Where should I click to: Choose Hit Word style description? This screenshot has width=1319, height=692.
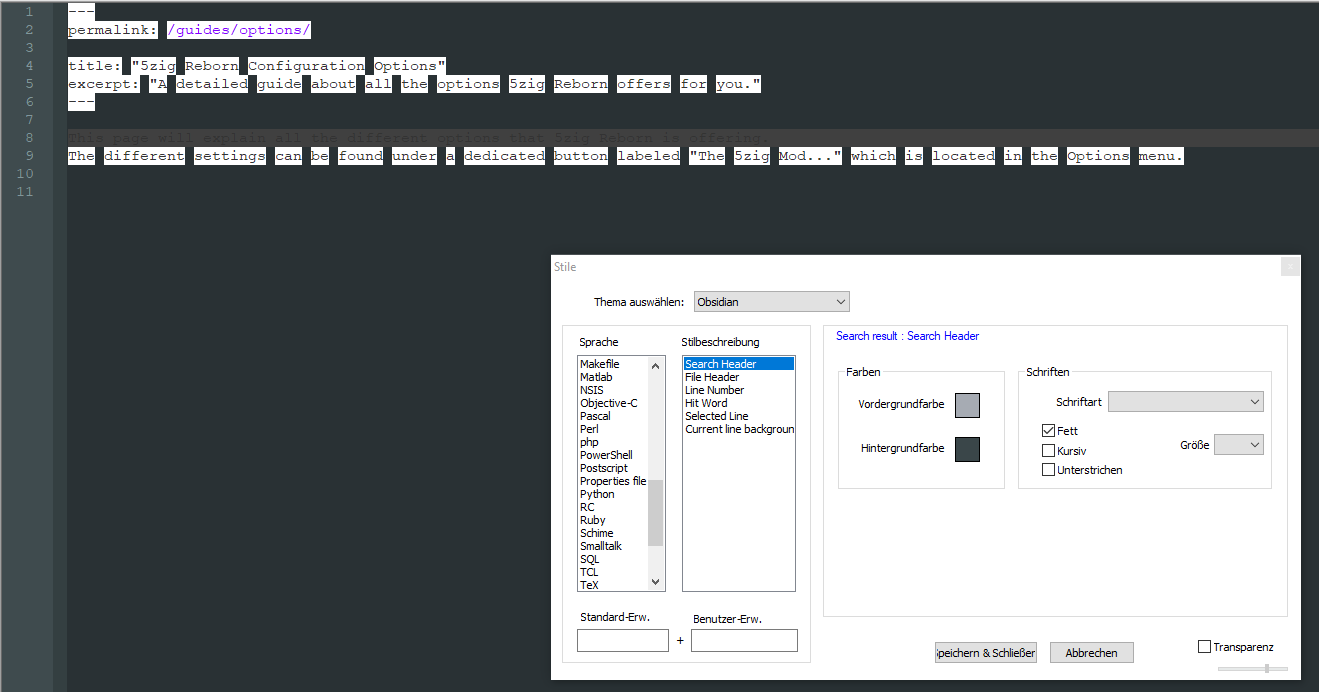pyautogui.click(x=706, y=403)
